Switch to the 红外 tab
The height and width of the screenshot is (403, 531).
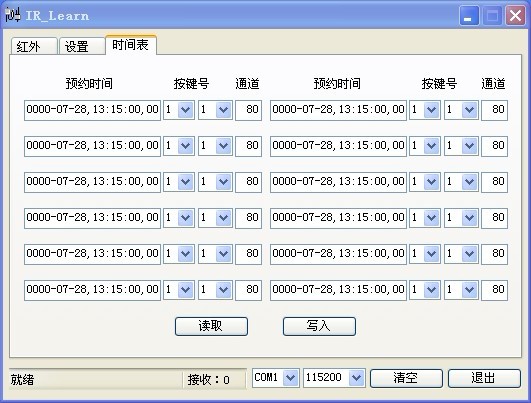[x=34, y=46]
